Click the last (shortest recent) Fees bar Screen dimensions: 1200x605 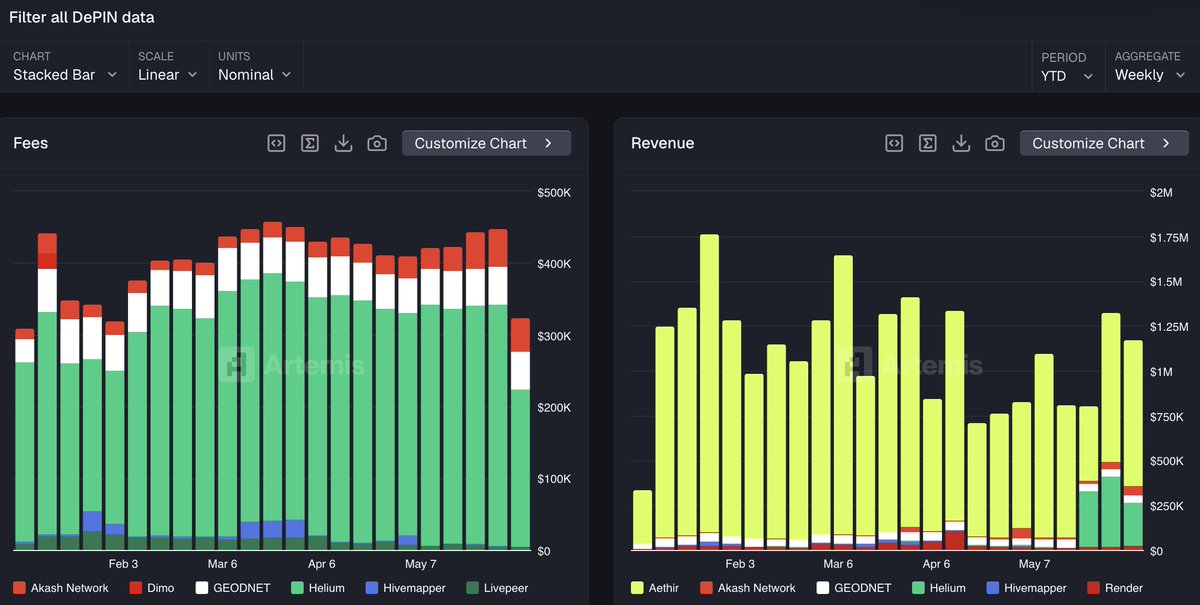pyautogui.click(x=520, y=434)
